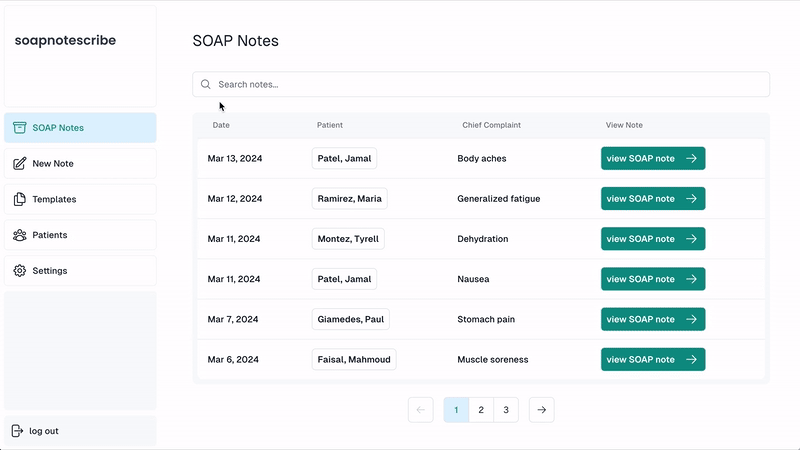Go to next page with right arrow

[x=541, y=410]
